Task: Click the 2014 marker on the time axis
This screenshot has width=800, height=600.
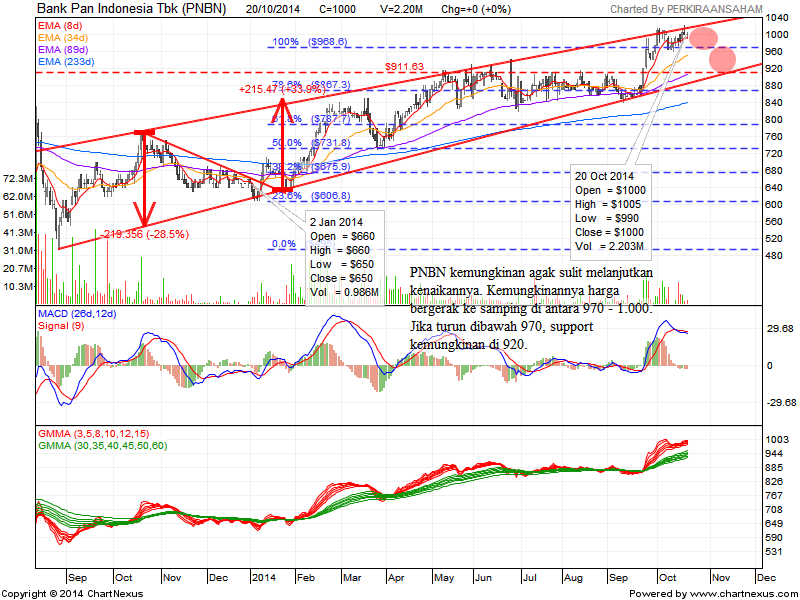Action: pos(262,577)
